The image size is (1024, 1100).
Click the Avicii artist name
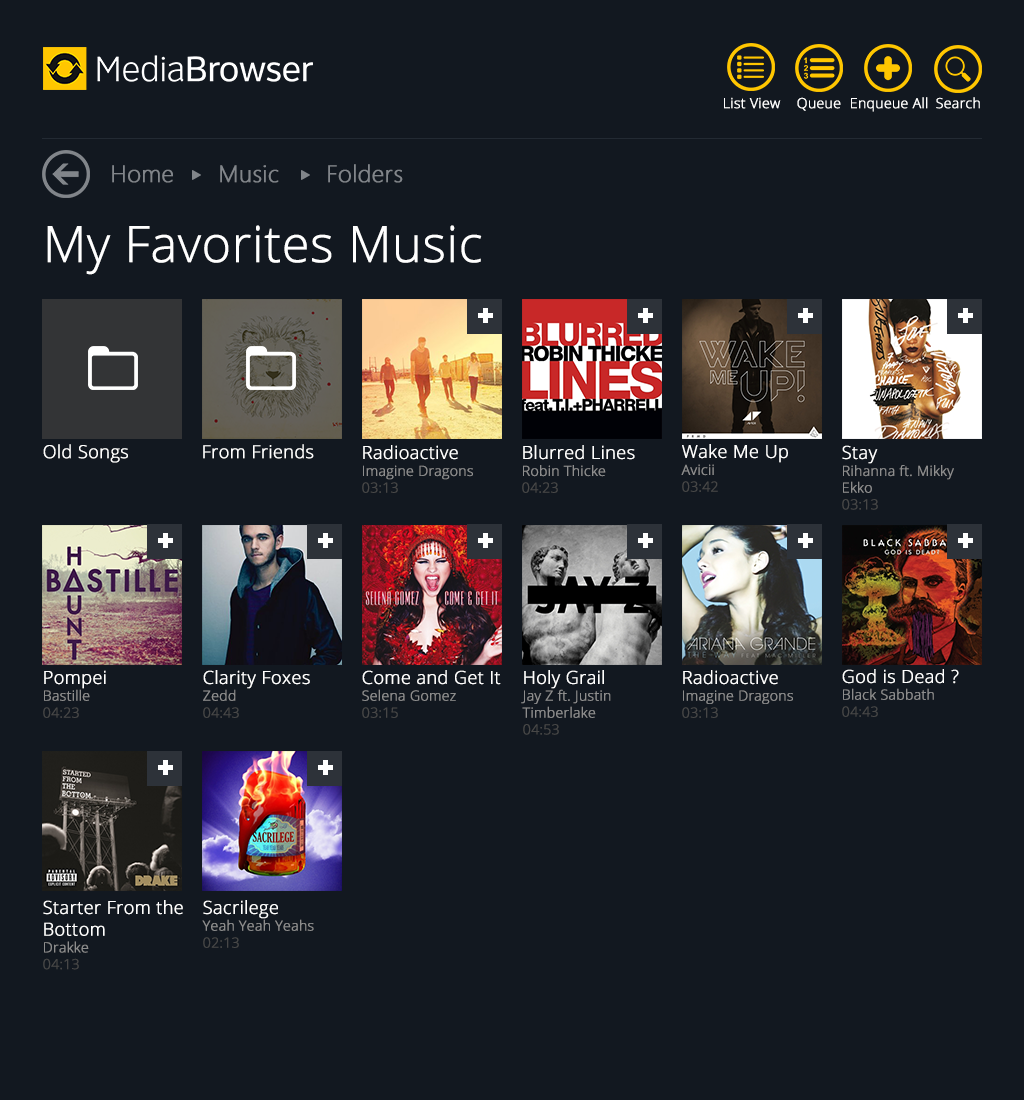(698, 470)
